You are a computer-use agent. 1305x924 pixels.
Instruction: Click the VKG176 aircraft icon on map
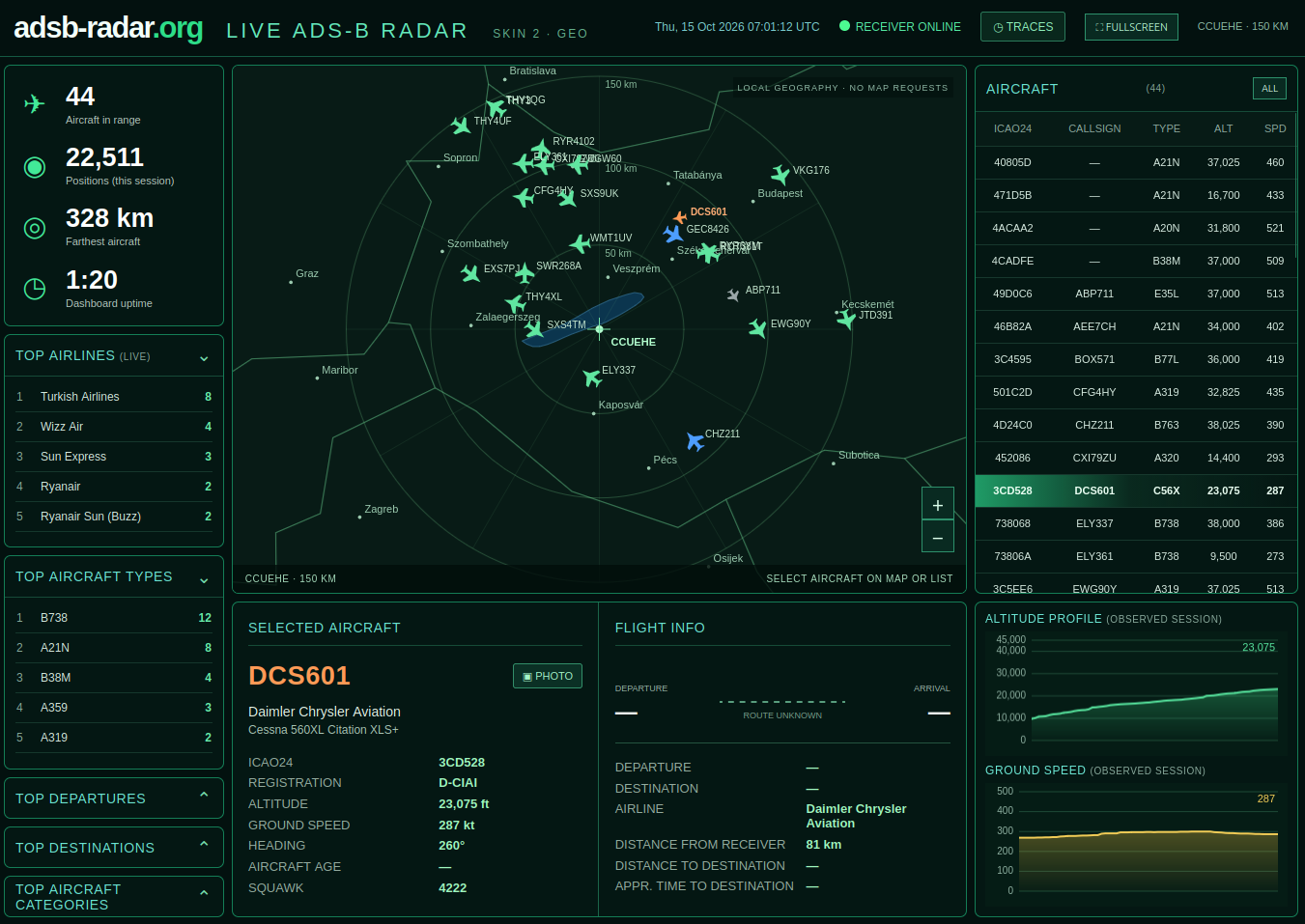[780, 174]
